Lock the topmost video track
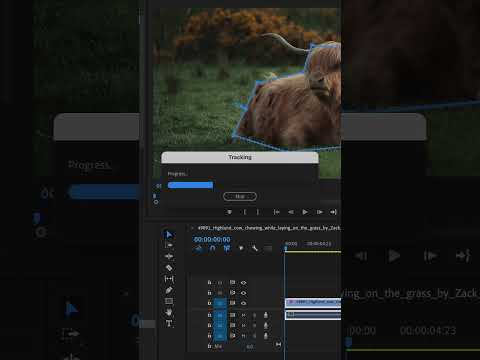Screen dimensions: 480x360 coord(209,283)
